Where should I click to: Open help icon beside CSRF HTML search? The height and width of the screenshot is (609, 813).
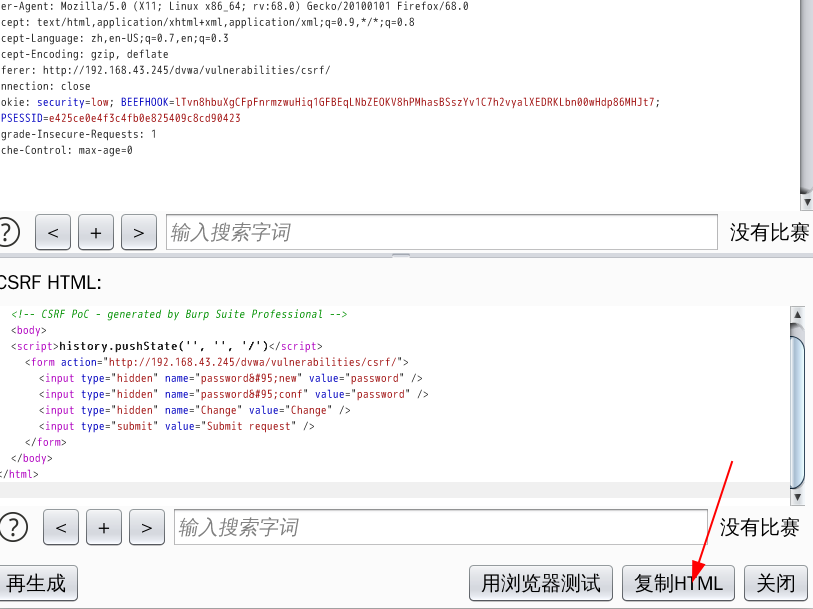(x=13, y=527)
